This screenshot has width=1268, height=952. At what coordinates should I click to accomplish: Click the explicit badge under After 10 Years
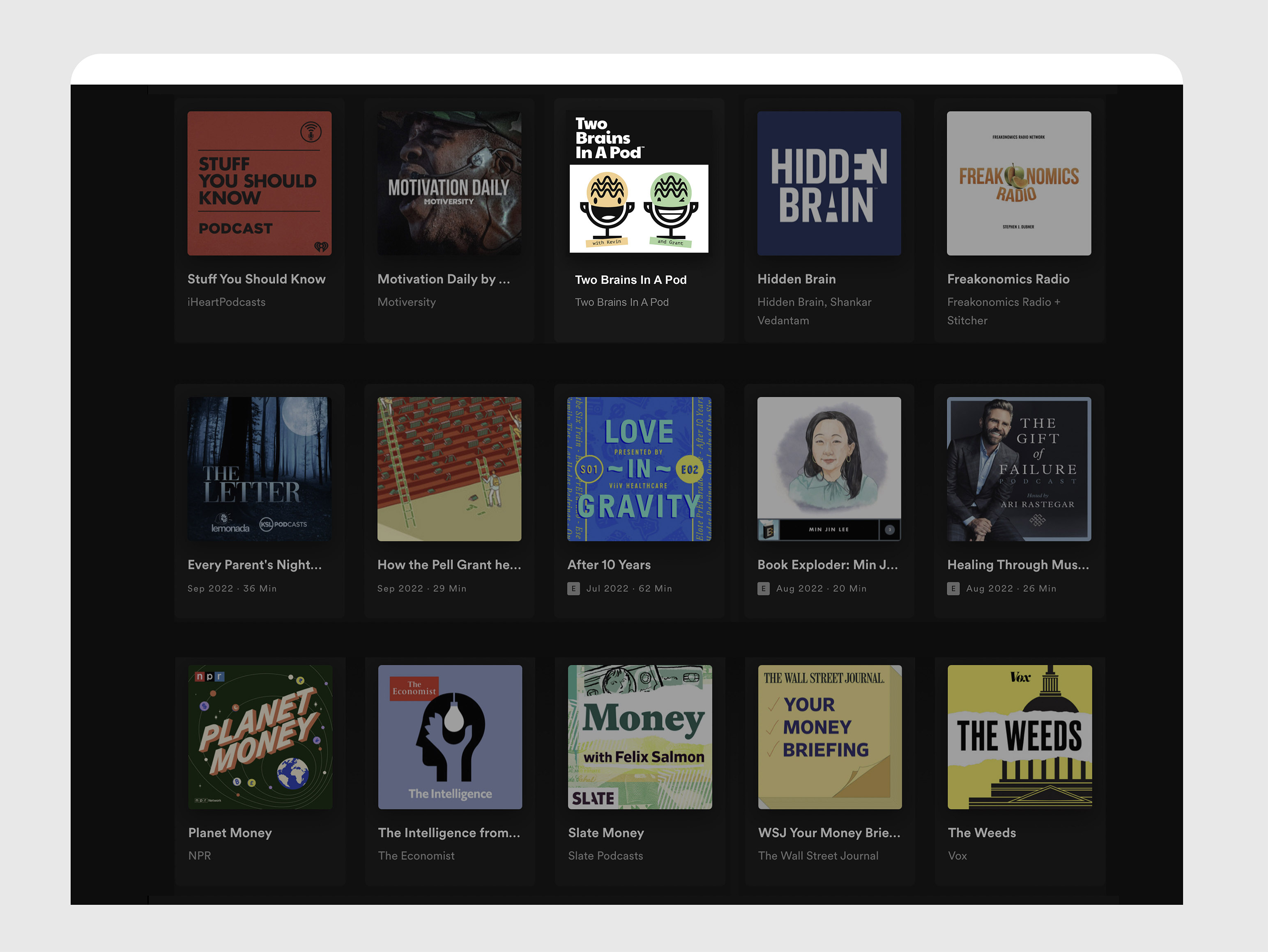[573, 589]
